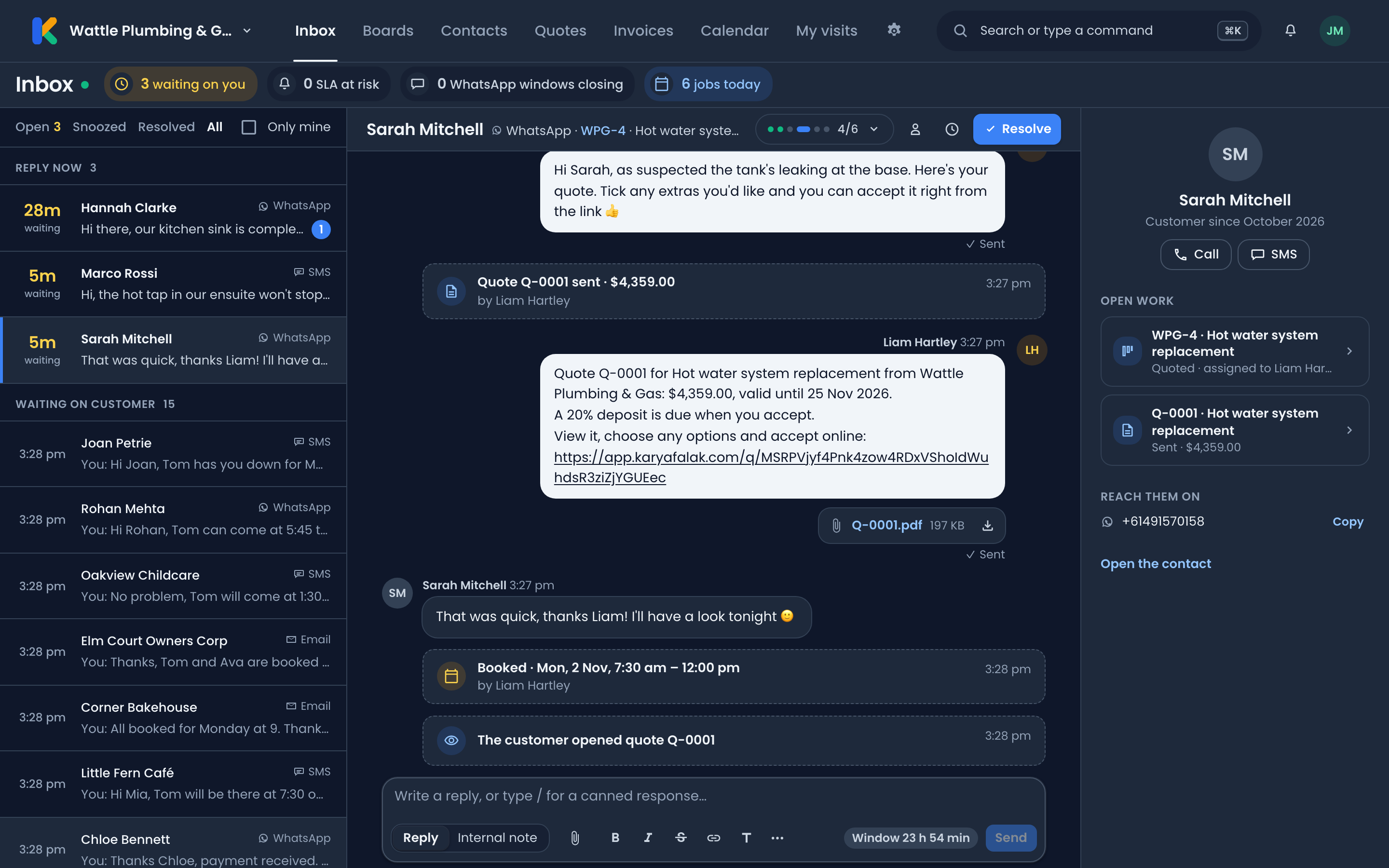Insert a link in the reply
This screenshot has width=1389, height=868.
tap(713, 838)
